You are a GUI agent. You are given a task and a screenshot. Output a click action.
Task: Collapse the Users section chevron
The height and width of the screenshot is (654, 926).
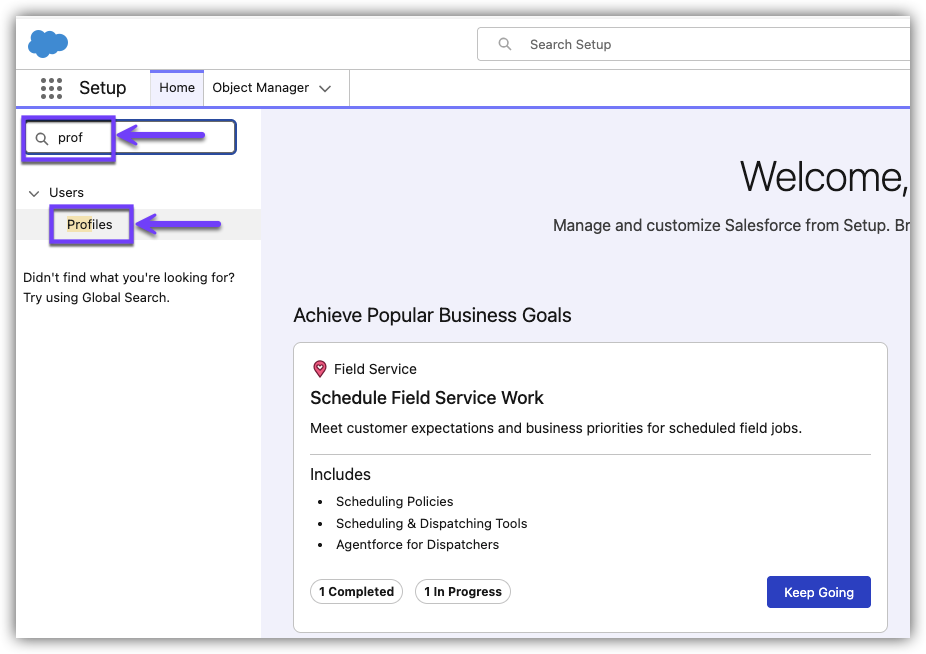(x=34, y=193)
